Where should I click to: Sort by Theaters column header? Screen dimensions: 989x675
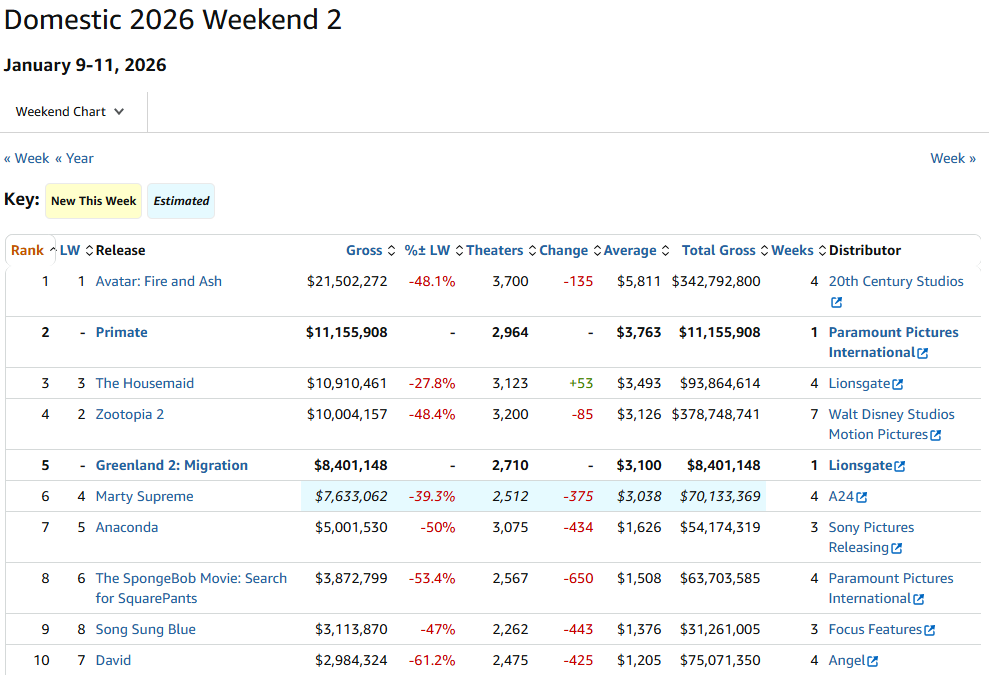[x=494, y=250]
